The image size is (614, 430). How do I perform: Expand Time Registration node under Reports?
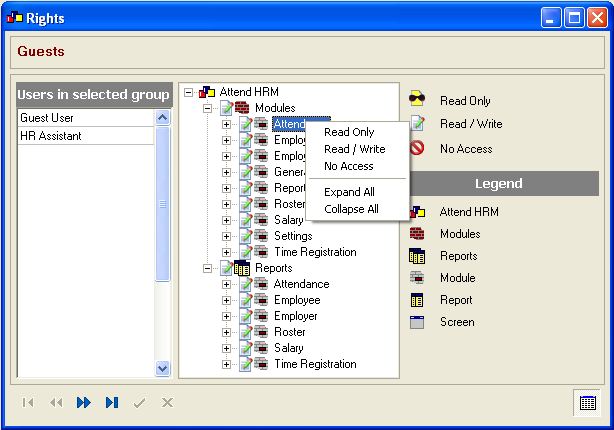(226, 364)
